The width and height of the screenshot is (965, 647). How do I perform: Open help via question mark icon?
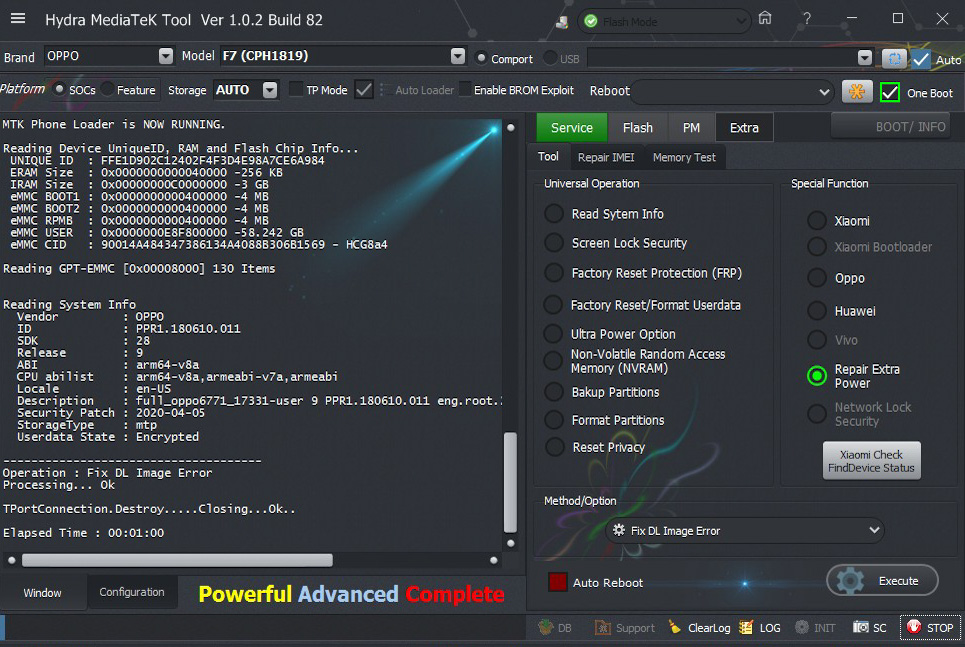tap(807, 19)
